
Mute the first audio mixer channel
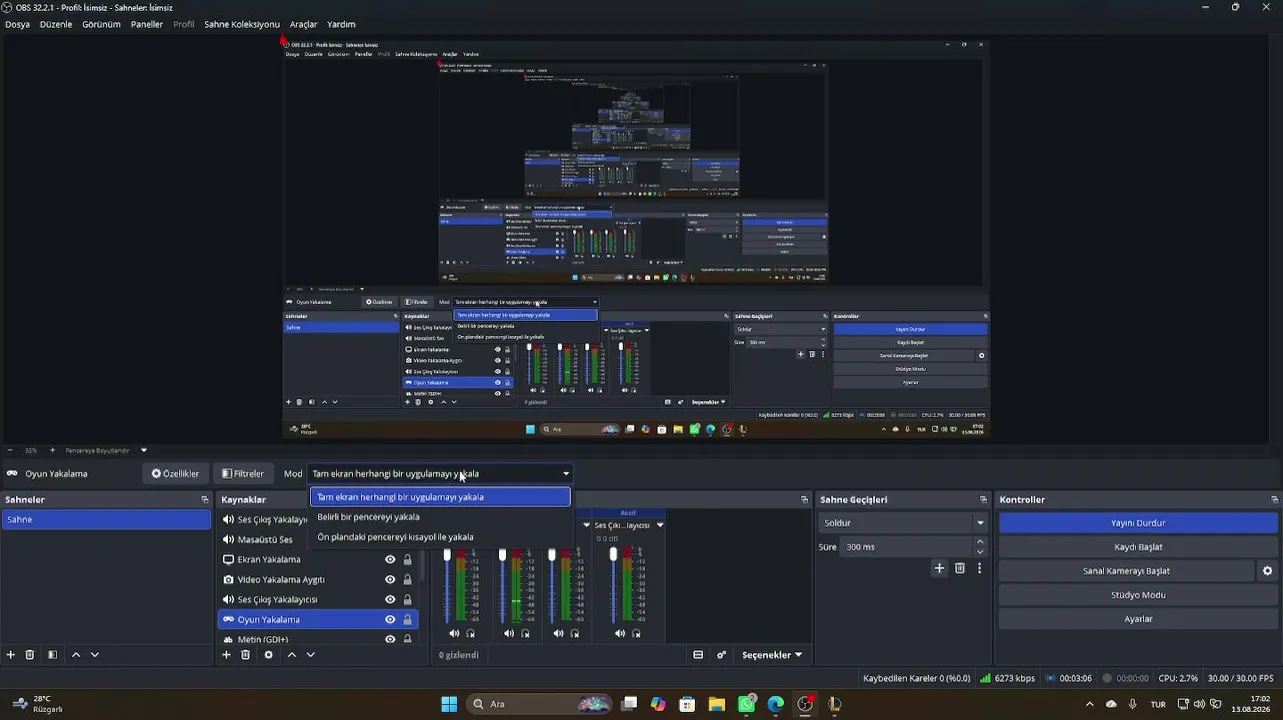(x=454, y=633)
